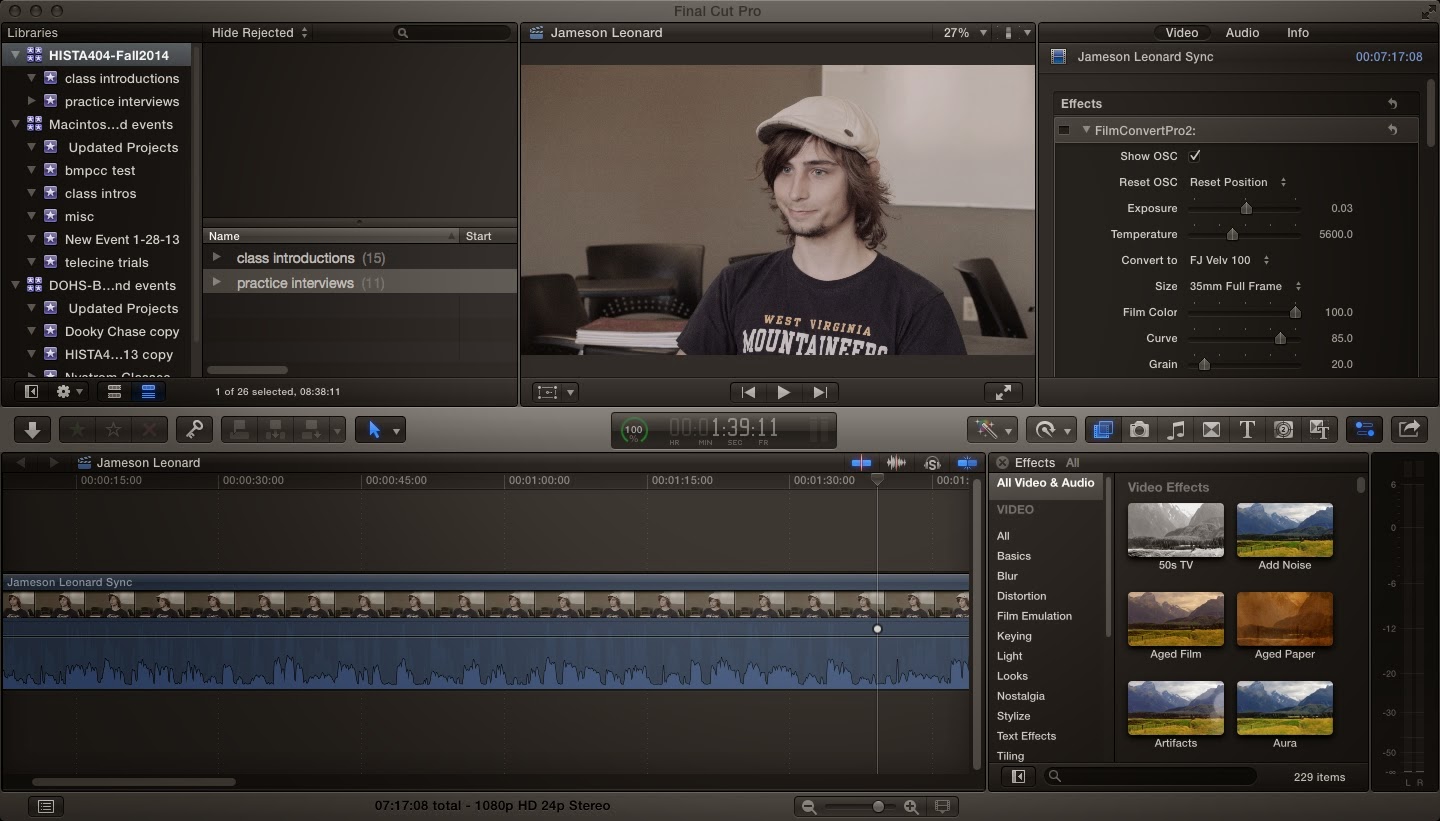Click the Insert clip edit button
Viewport: 1440px width, 821px height.
(x=276, y=430)
